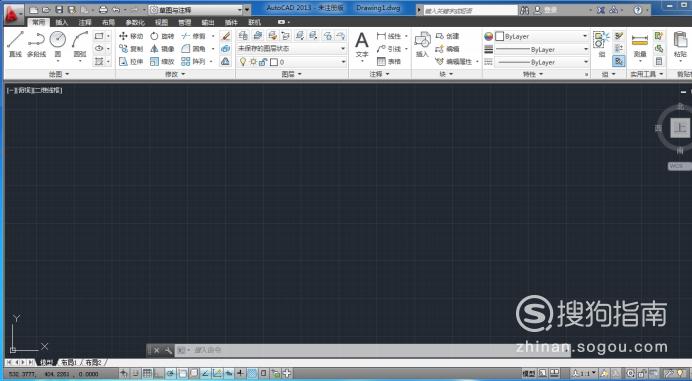The width and height of the screenshot is (692, 381).
Task: Expand the Draw (绘图) panel title
Action: tap(59, 74)
